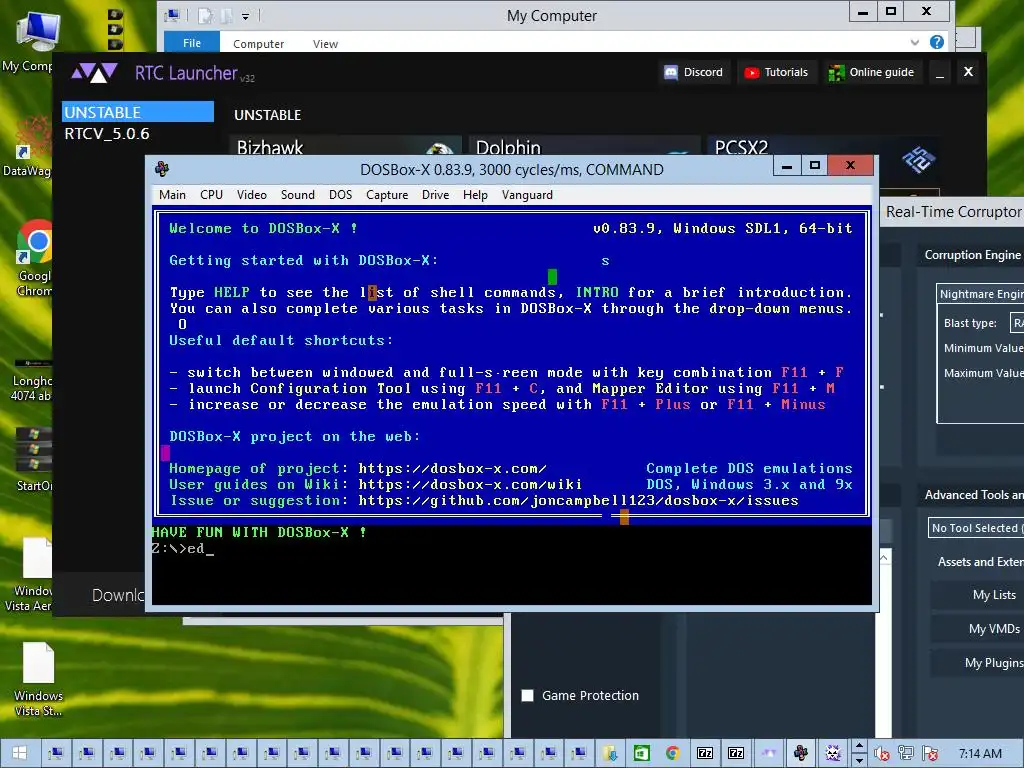The height and width of the screenshot is (768, 1024).
Task: Click the RTC skull taskbar icon
Action: click(x=833, y=753)
